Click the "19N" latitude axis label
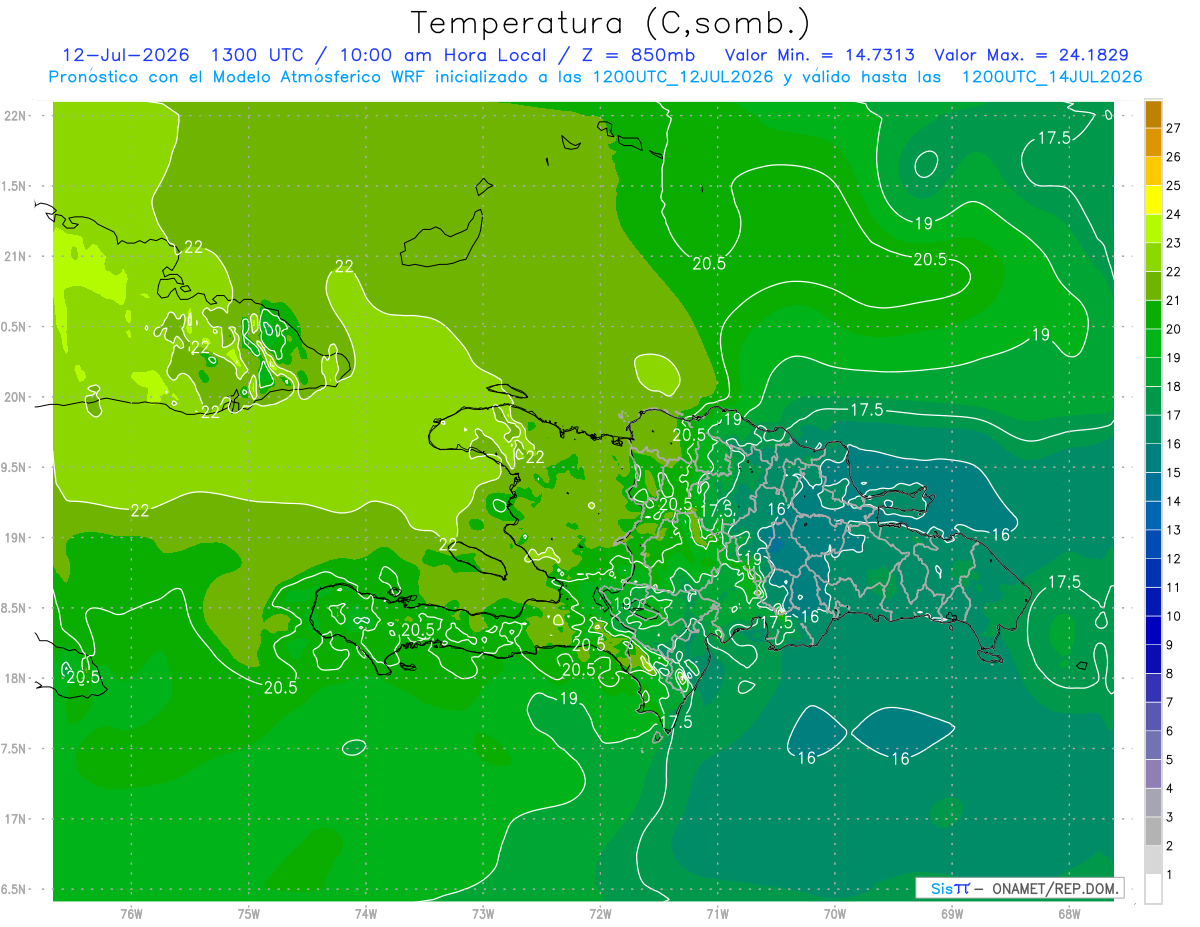 point(17,537)
